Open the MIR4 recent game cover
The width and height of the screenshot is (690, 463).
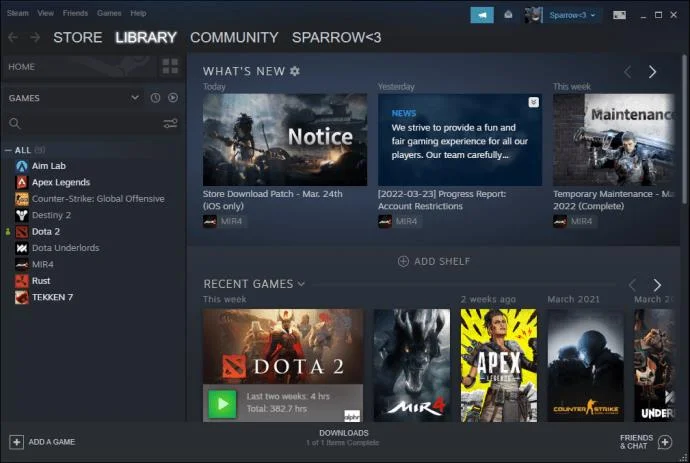tap(412, 365)
